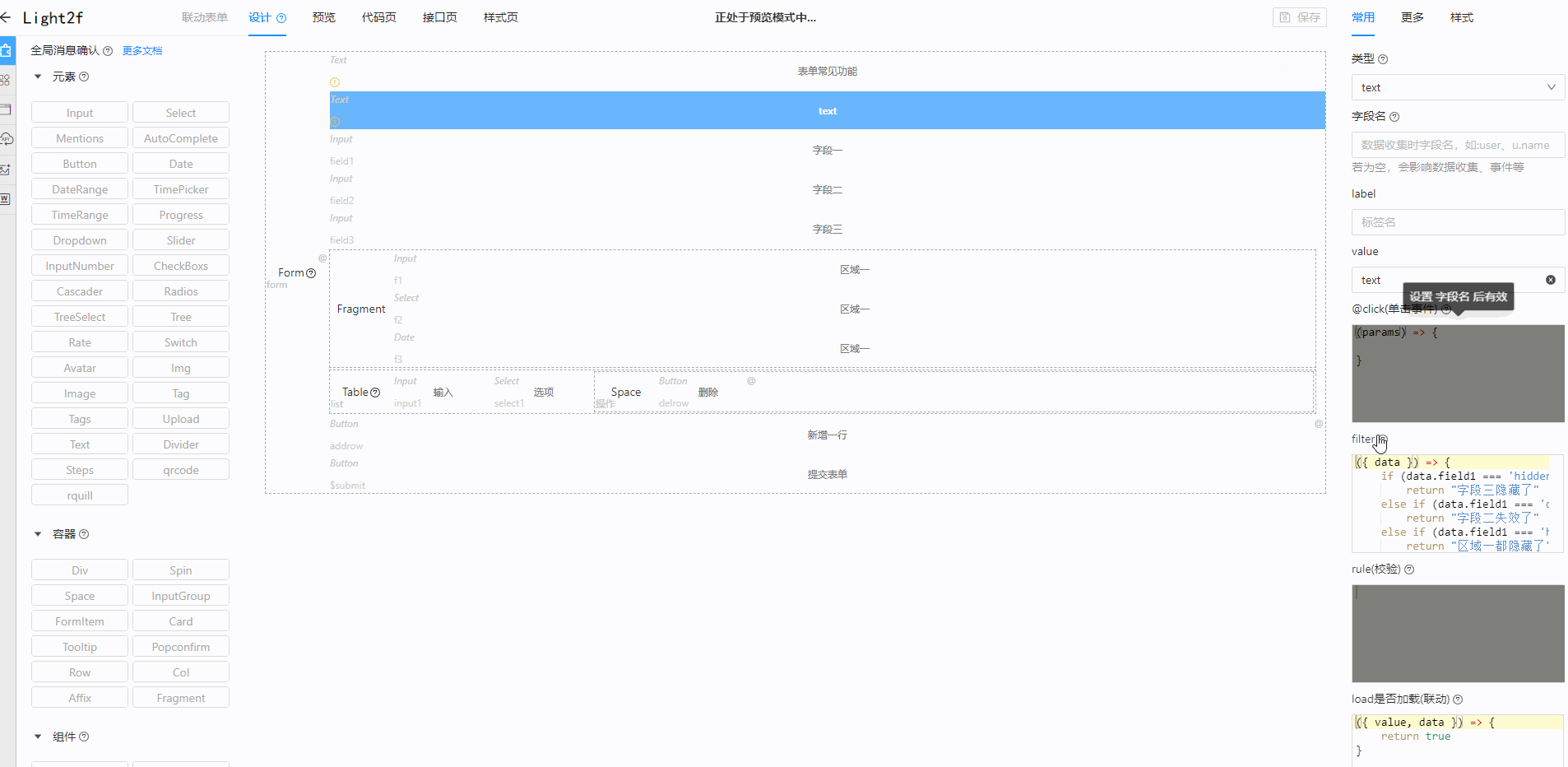The image size is (1568, 767).
Task: Open the 类型 type dropdown
Action: pyautogui.click(x=1458, y=87)
